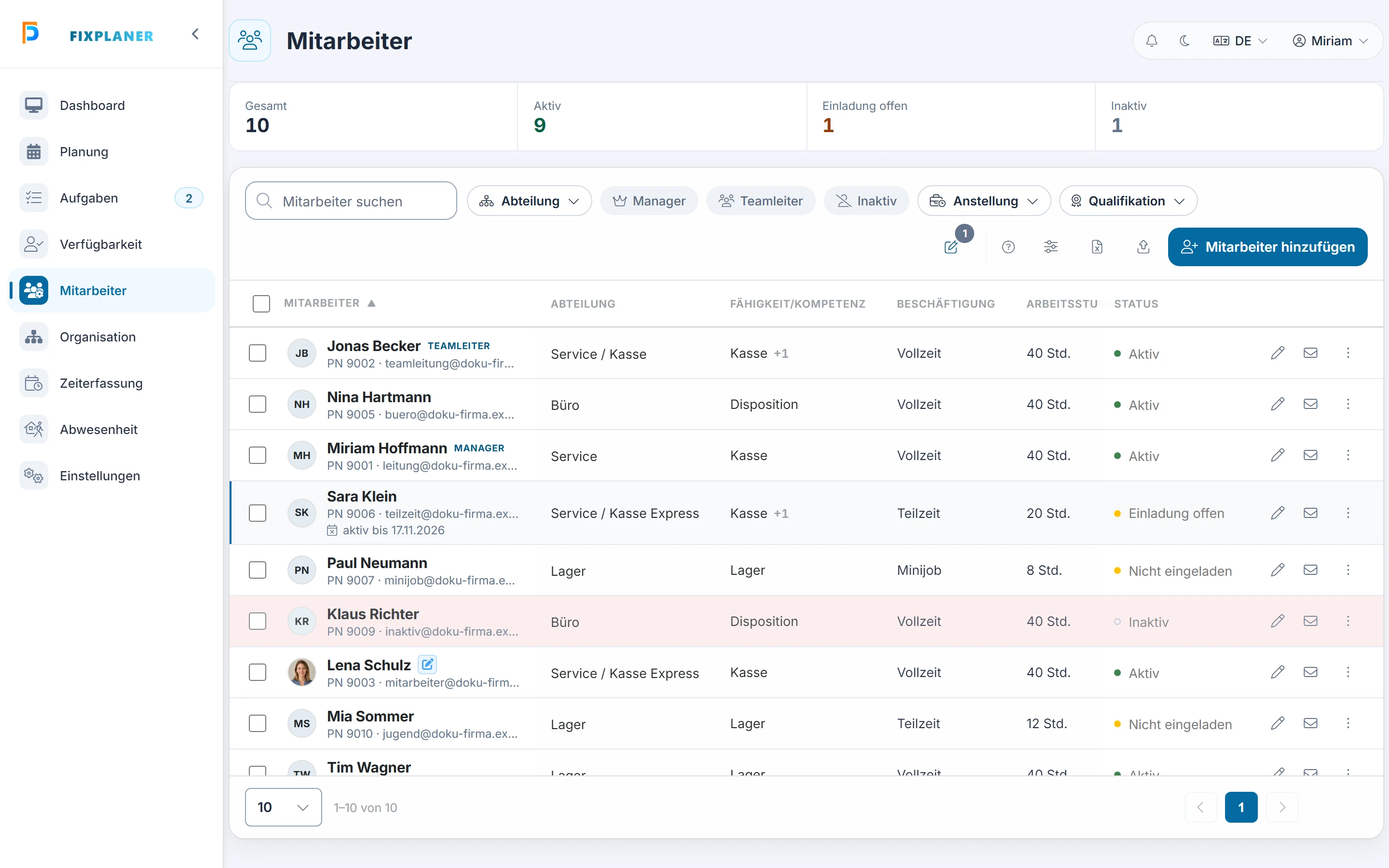Open the help question mark icon
The image size is (1389, 868).
(x=1008, y=247)
